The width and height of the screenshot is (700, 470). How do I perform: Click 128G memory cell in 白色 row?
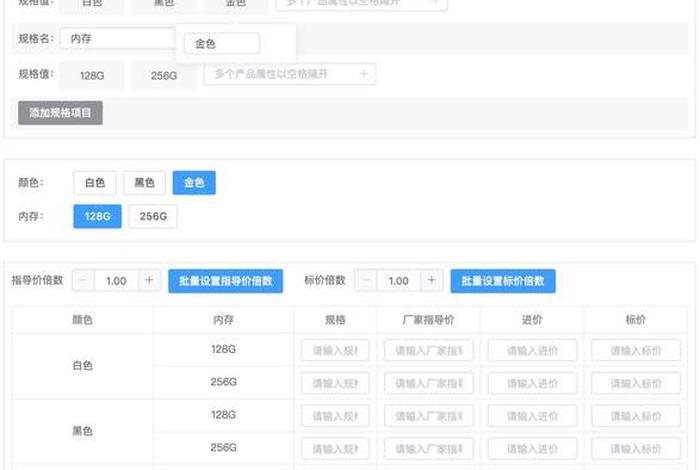coord(223,349)
